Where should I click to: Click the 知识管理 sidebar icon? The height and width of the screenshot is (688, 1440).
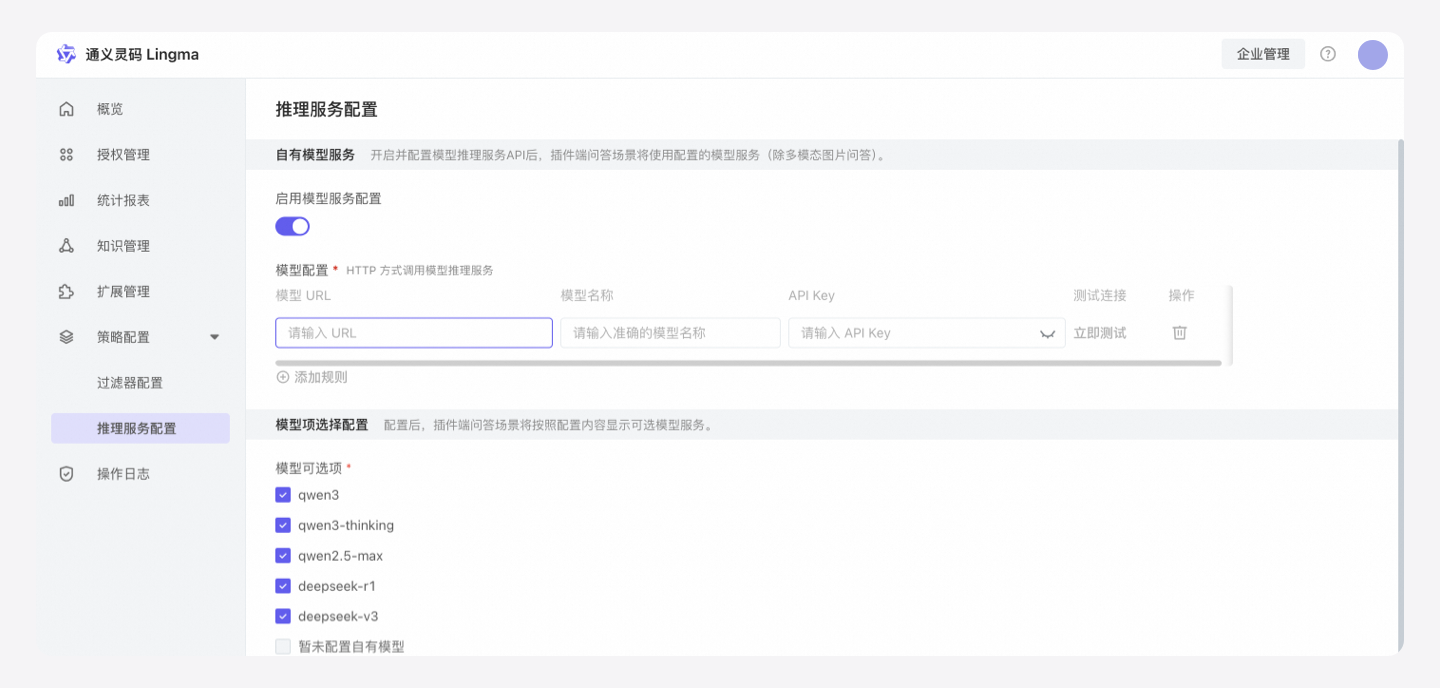[x=66, y=246]
